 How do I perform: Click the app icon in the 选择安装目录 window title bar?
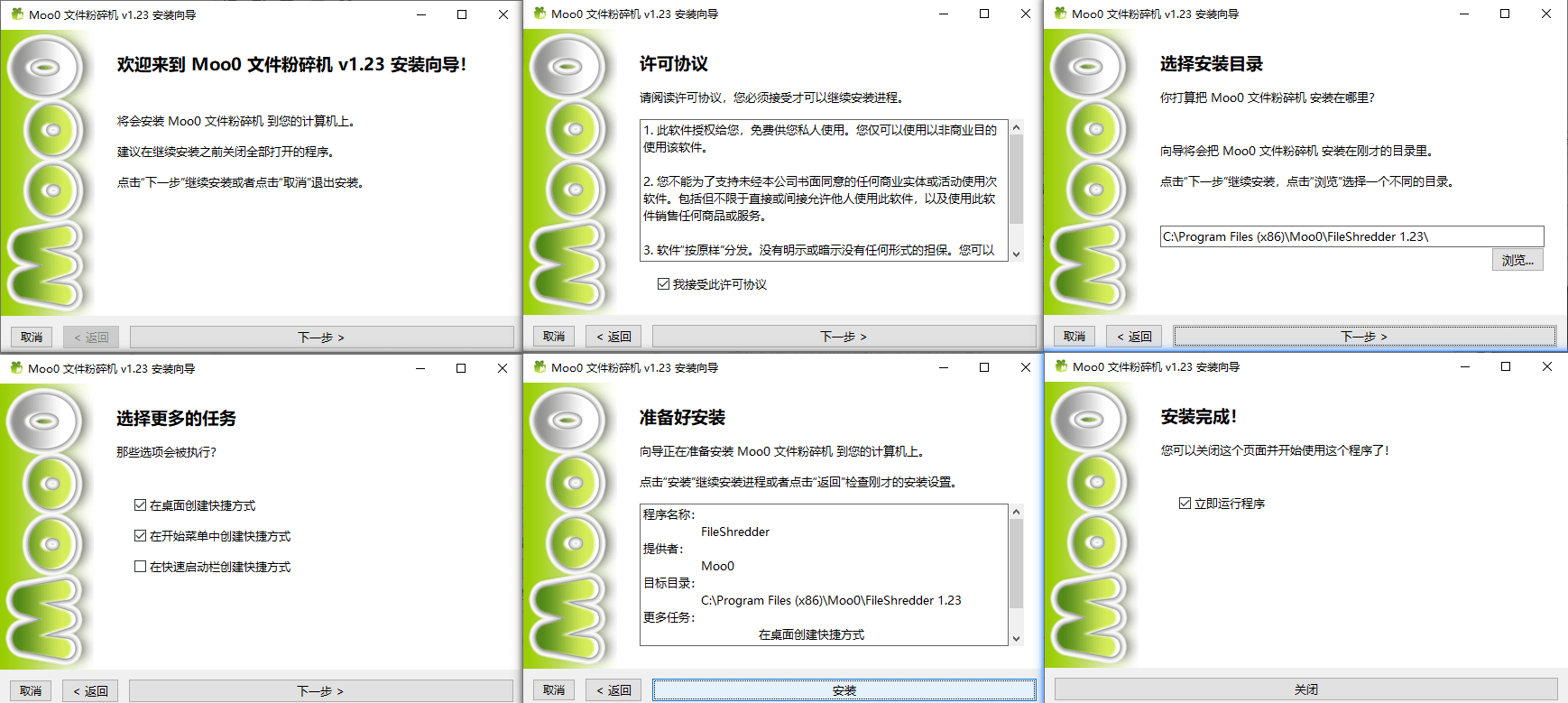click(x=1061, y=14)
